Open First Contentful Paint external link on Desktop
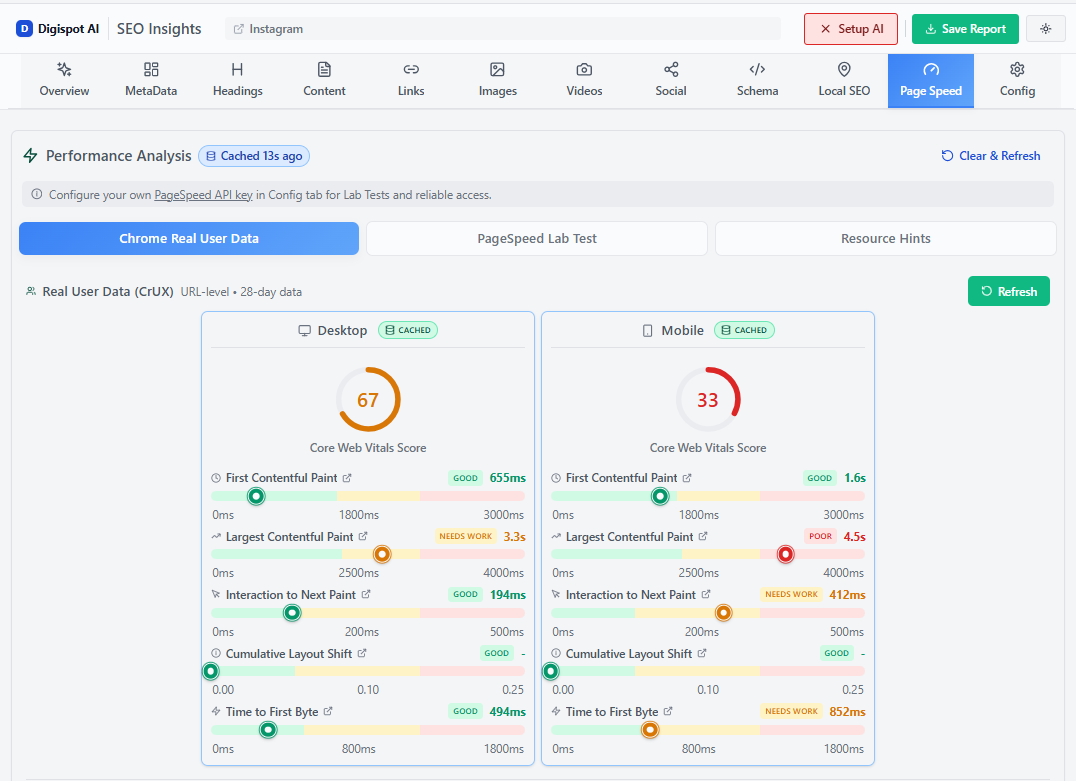 coord(348,478)
